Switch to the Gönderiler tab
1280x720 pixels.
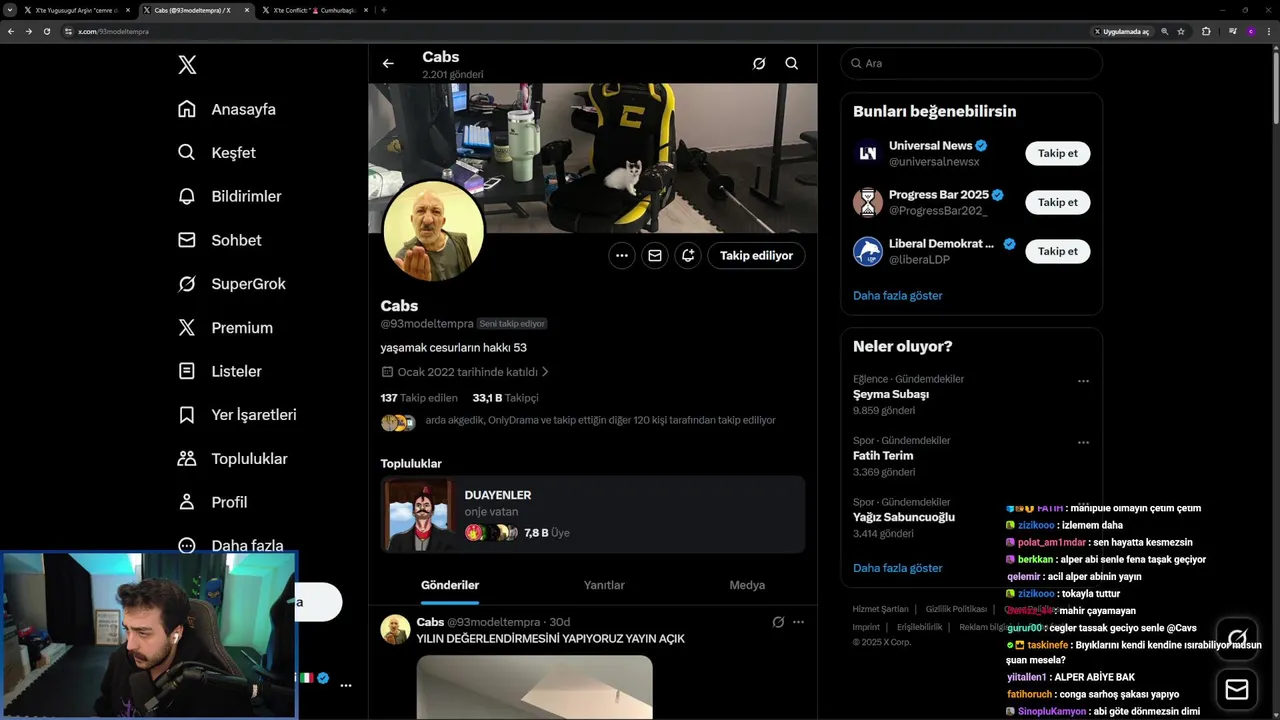click(x=450, y=585)
